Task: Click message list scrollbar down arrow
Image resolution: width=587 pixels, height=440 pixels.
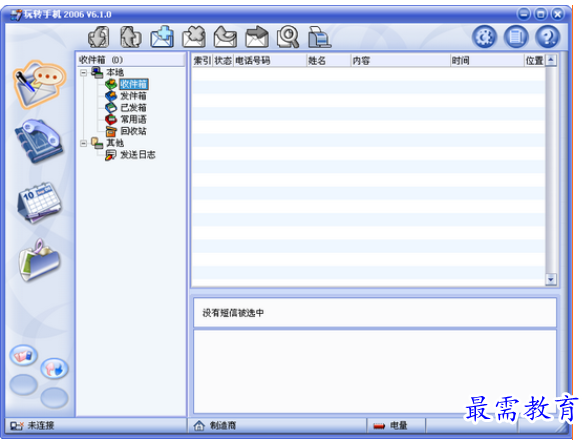Action: tap(551, 279)
